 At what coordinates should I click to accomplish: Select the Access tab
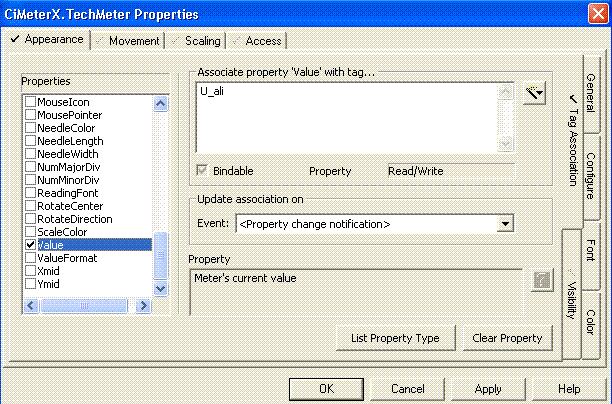[x=257, y=41]
